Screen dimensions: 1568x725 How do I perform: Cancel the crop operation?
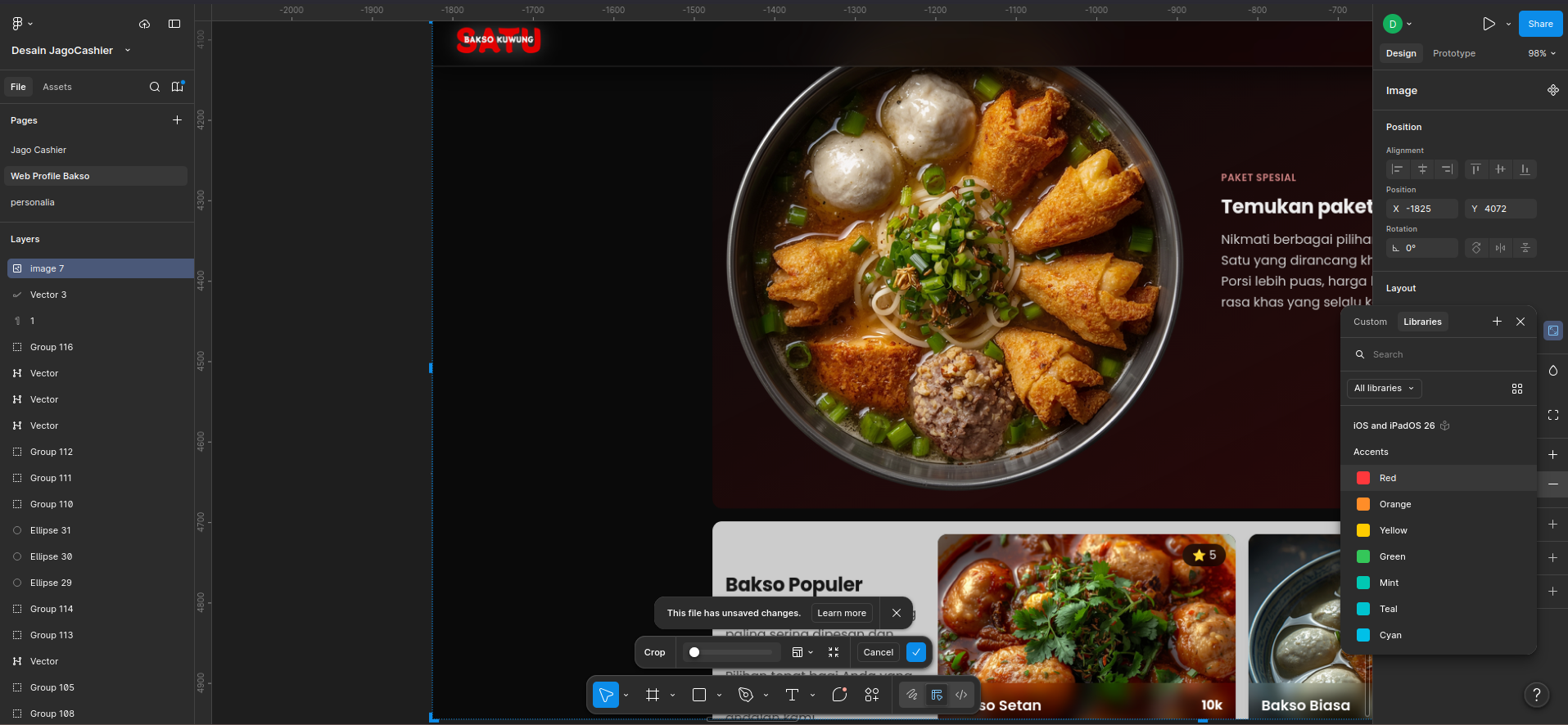[x=878, y=652]
